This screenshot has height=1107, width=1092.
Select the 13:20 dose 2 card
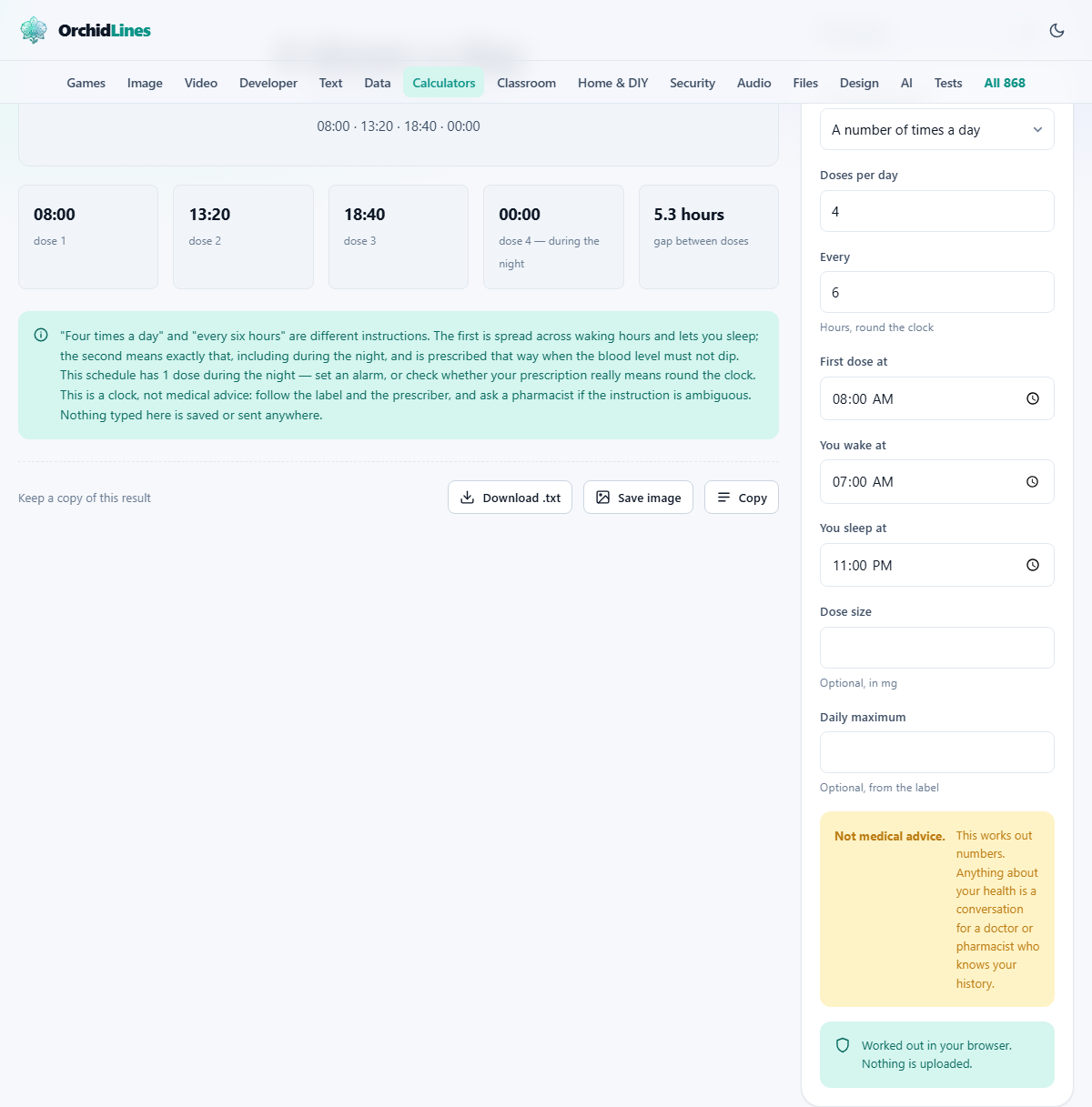click(243, 237)
